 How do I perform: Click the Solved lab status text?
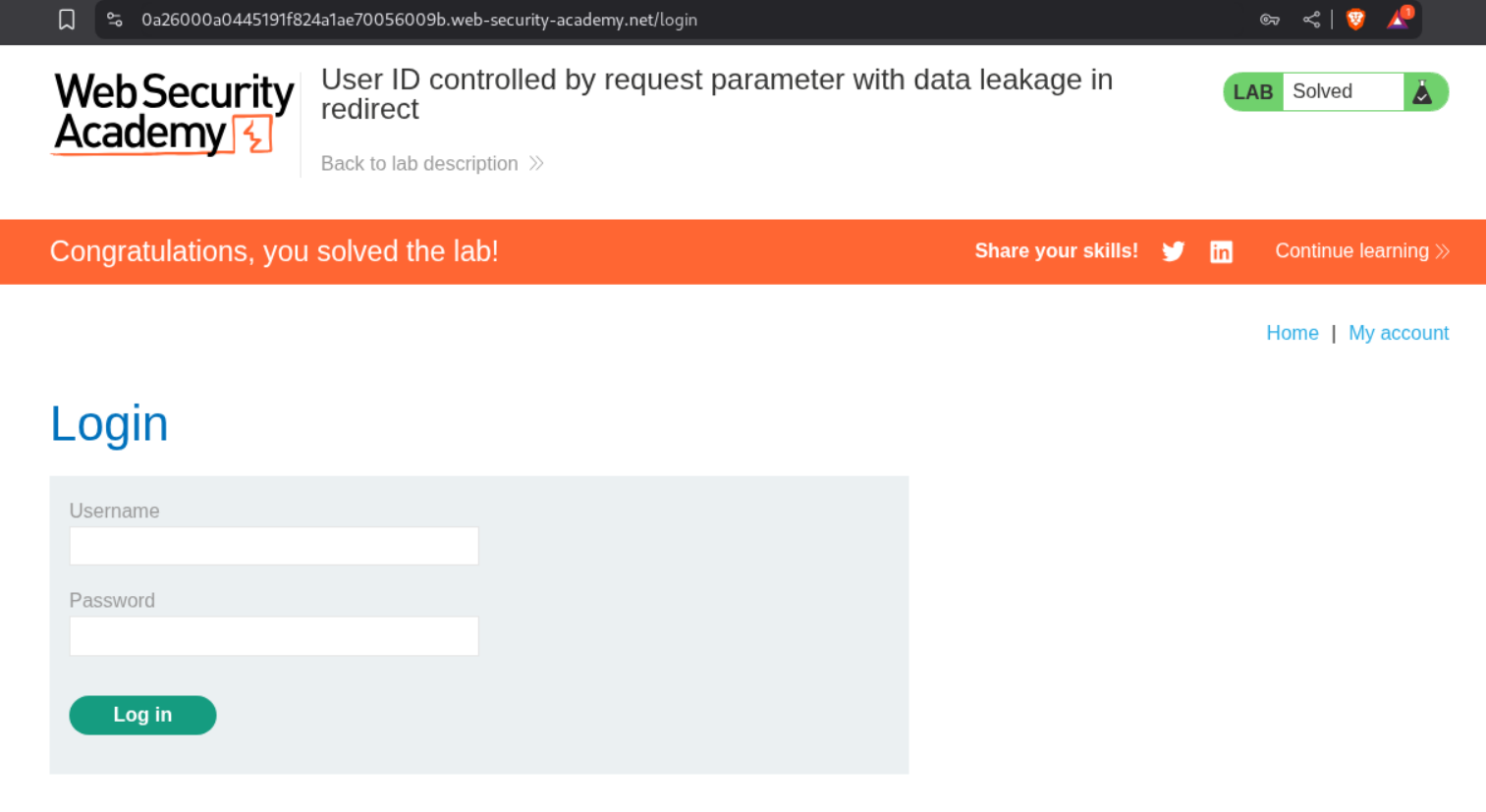click(x=1322, y=91)
